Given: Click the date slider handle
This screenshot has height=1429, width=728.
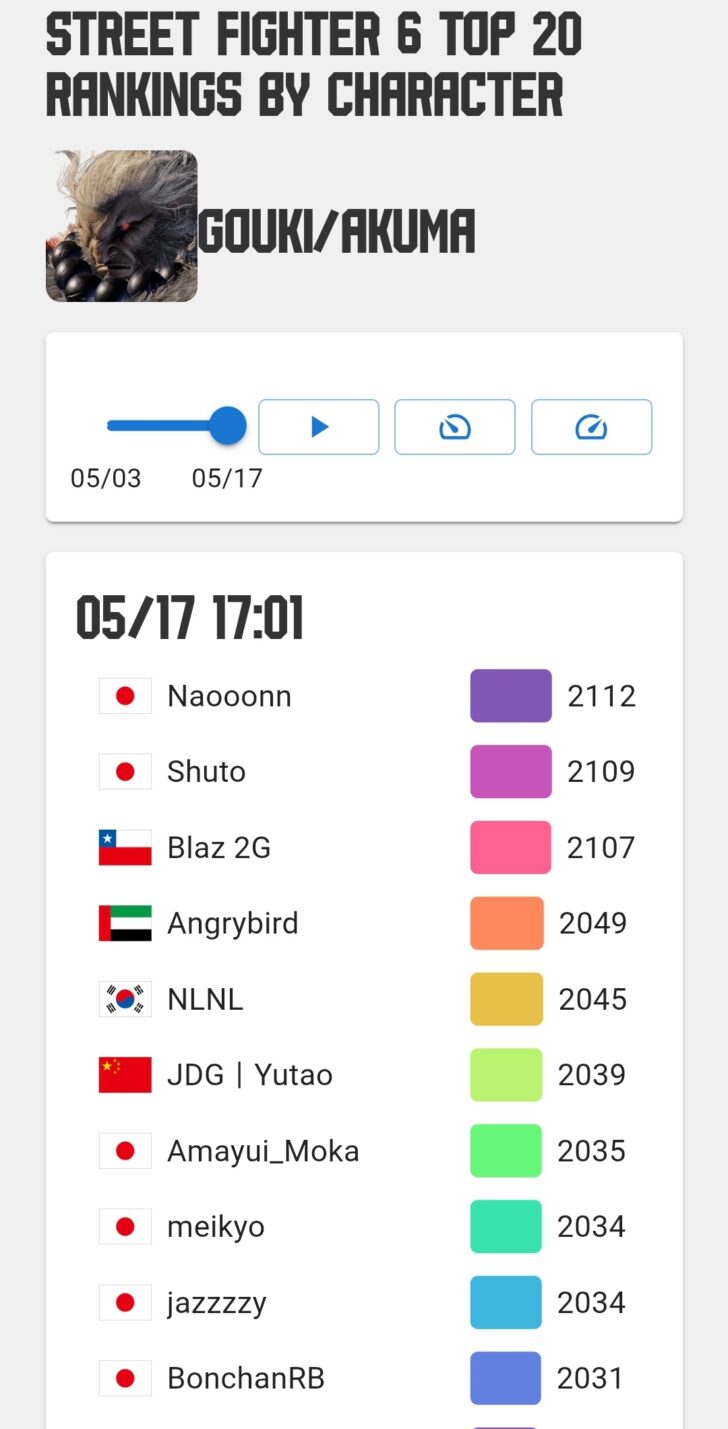Looking at the screenshot, I should pos(228,425).
